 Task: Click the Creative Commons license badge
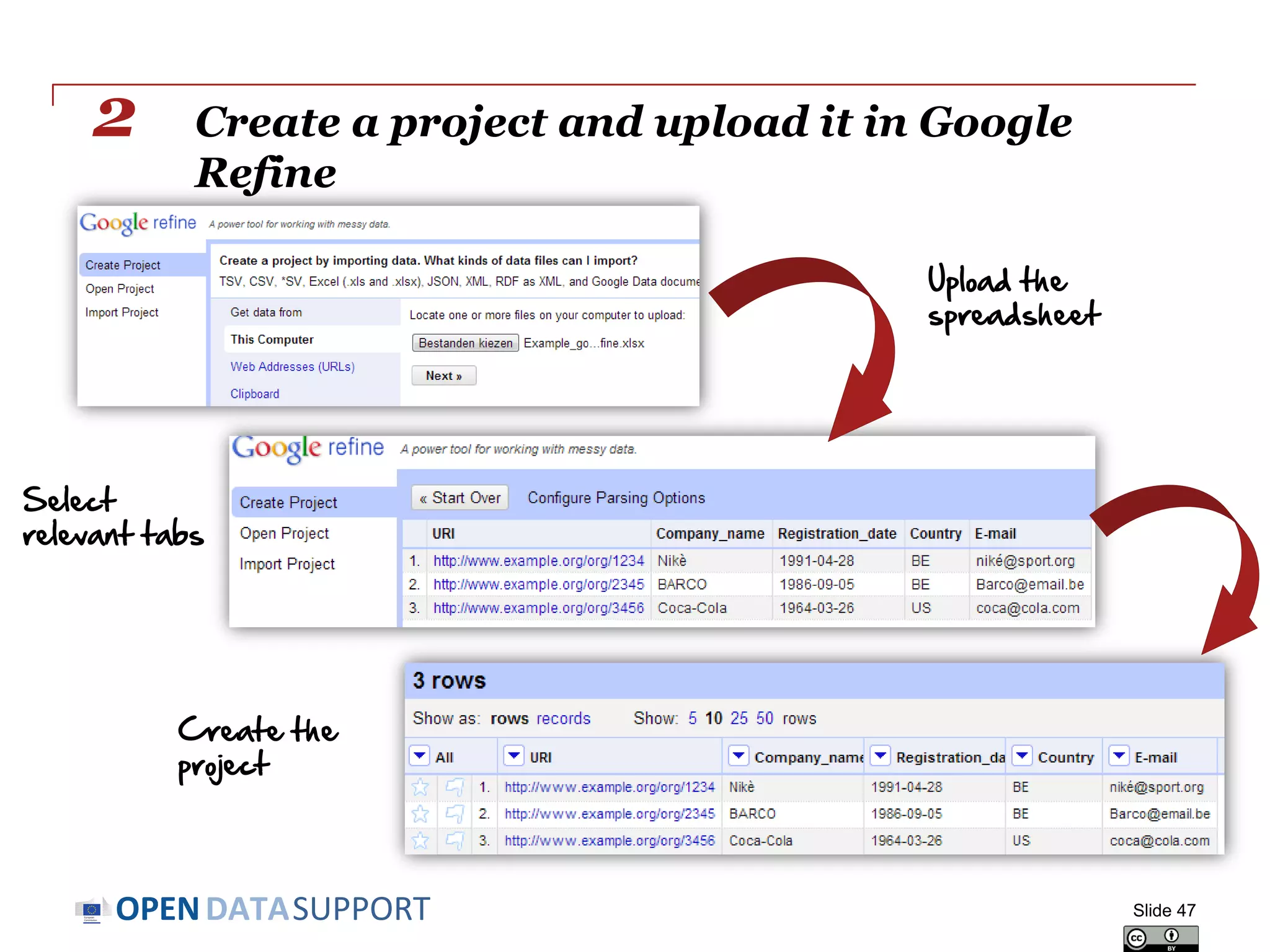[x=1160, y=938]
